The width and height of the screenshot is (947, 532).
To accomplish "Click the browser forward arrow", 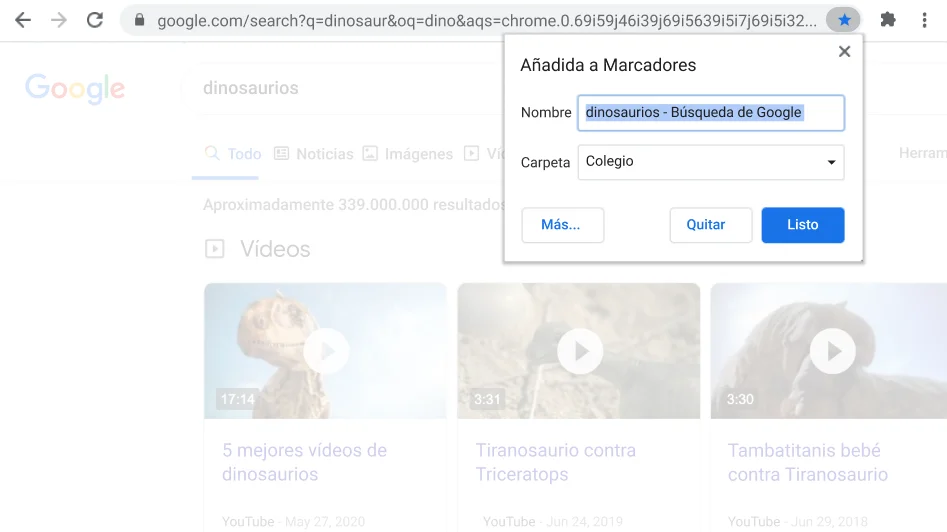I will point(59,20).
